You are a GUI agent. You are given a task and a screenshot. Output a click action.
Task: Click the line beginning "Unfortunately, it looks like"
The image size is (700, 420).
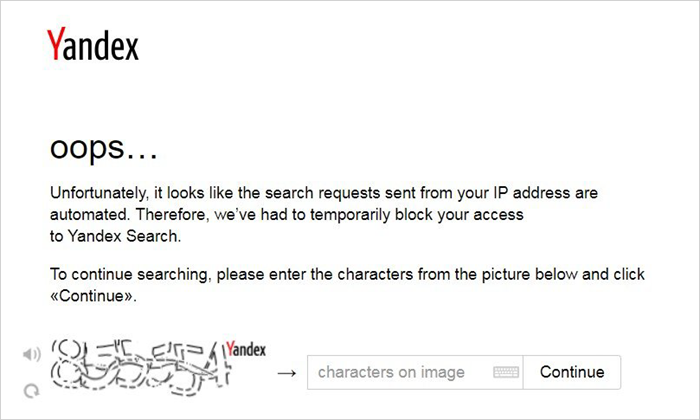point(324,193)
